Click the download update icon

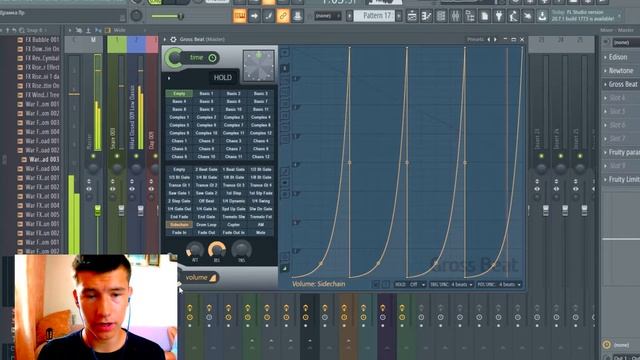542,16
